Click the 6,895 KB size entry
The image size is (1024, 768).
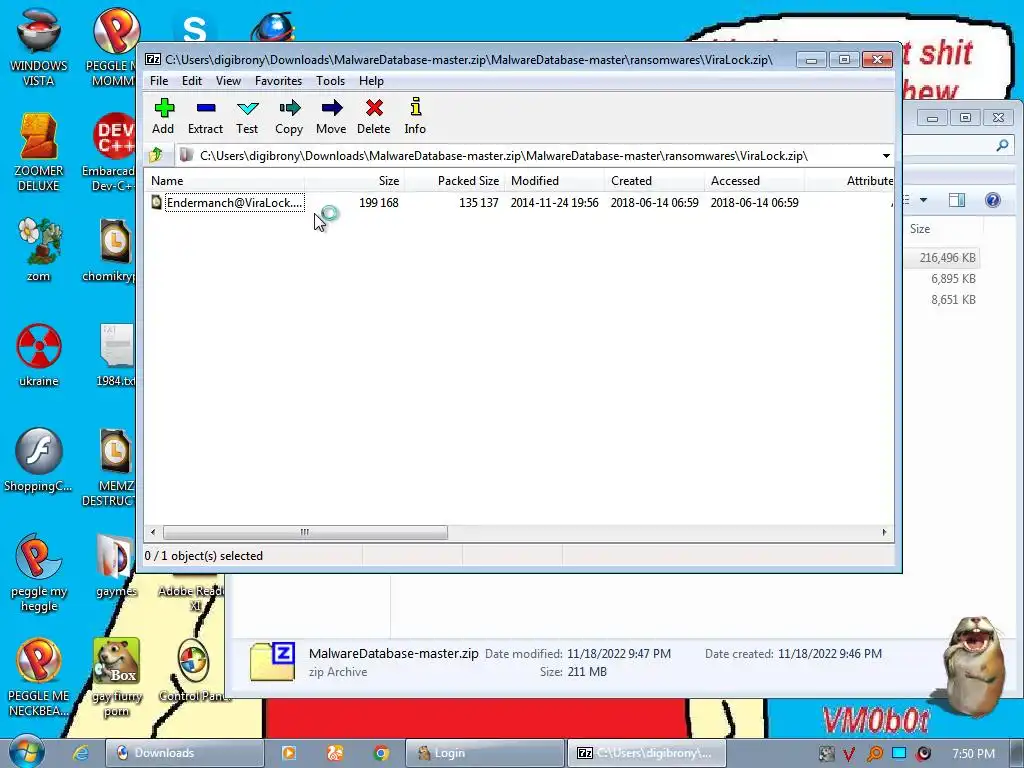pos(953,279)
